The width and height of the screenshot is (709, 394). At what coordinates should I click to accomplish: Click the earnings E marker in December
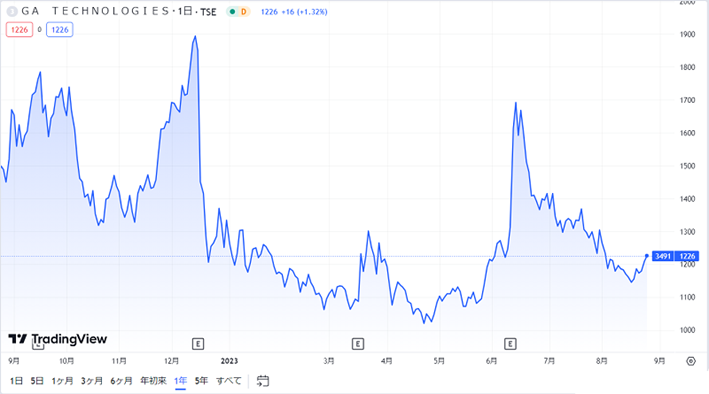pyautogui.click(x=198, y=344)
